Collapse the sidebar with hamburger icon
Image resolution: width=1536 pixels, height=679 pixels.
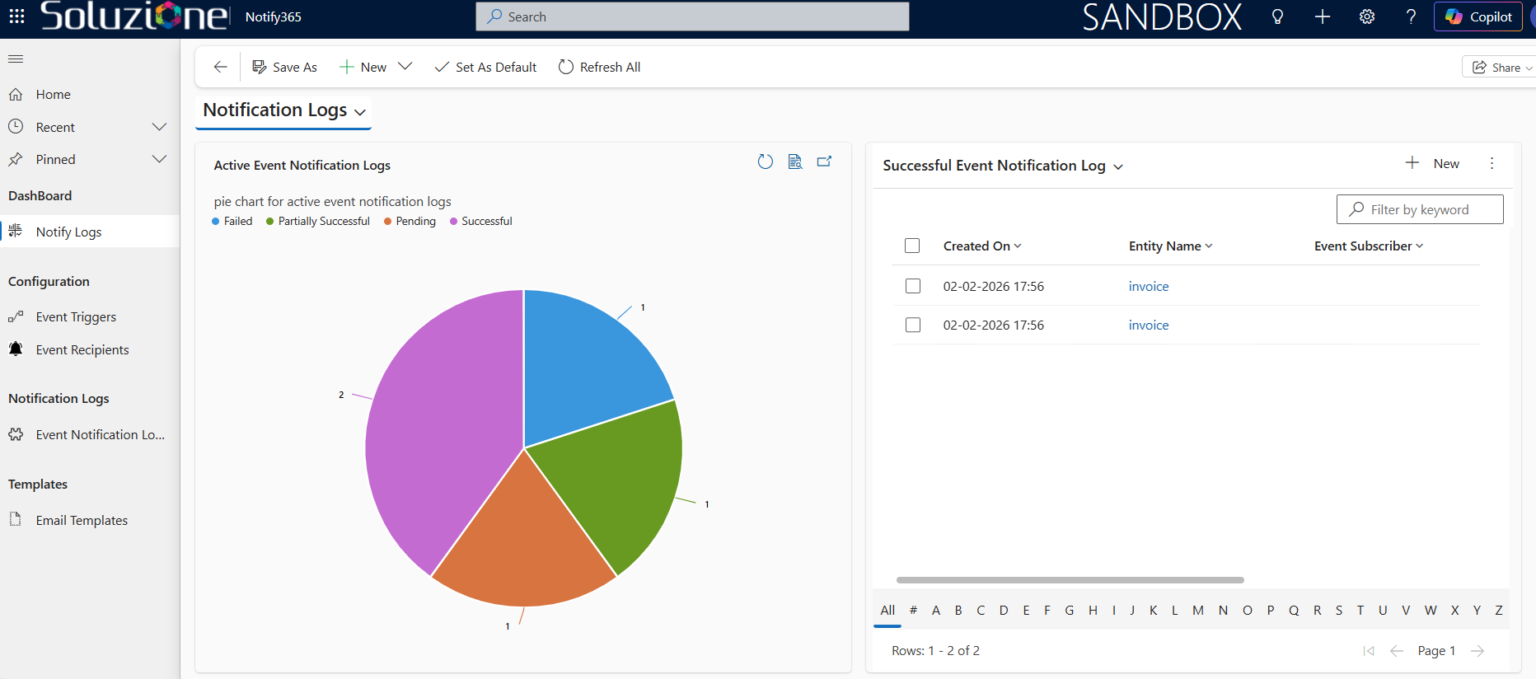coord(15,59)
